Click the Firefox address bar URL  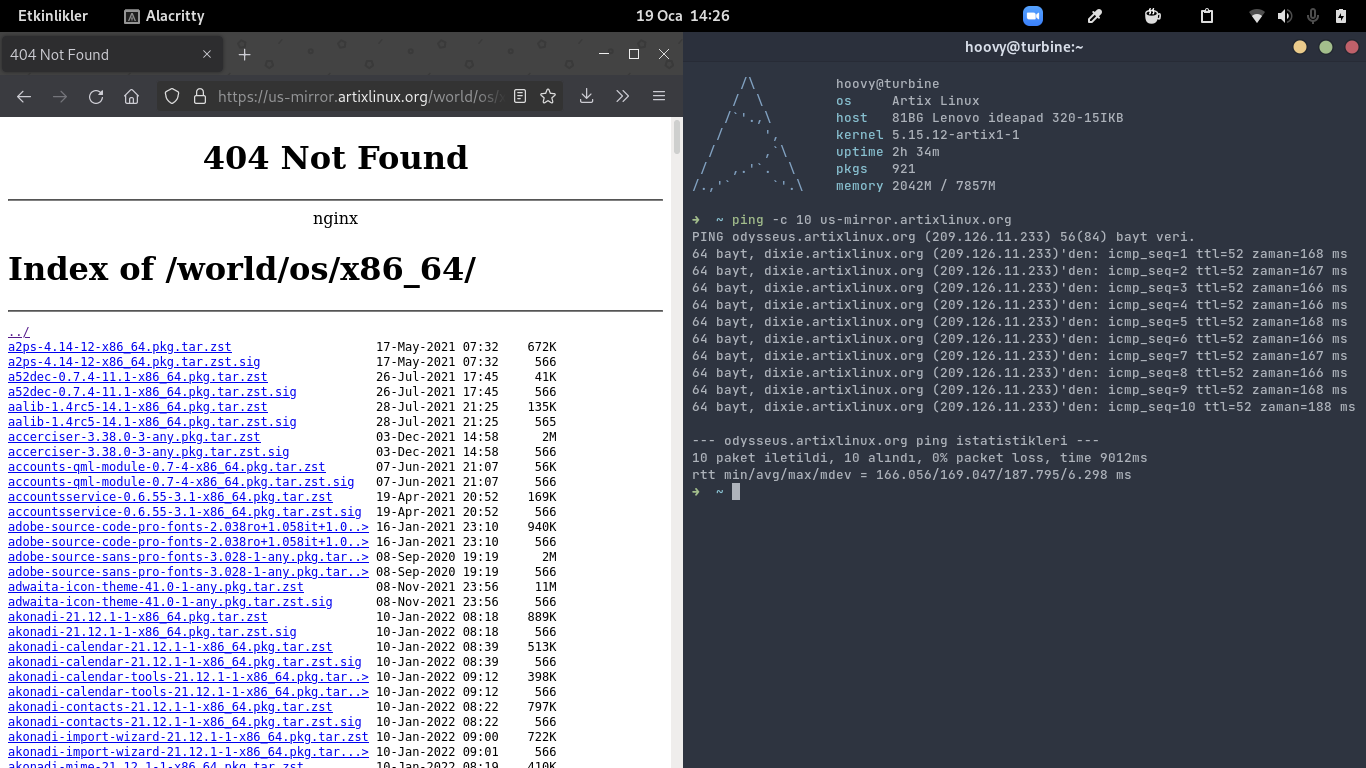tap(357, 96)
